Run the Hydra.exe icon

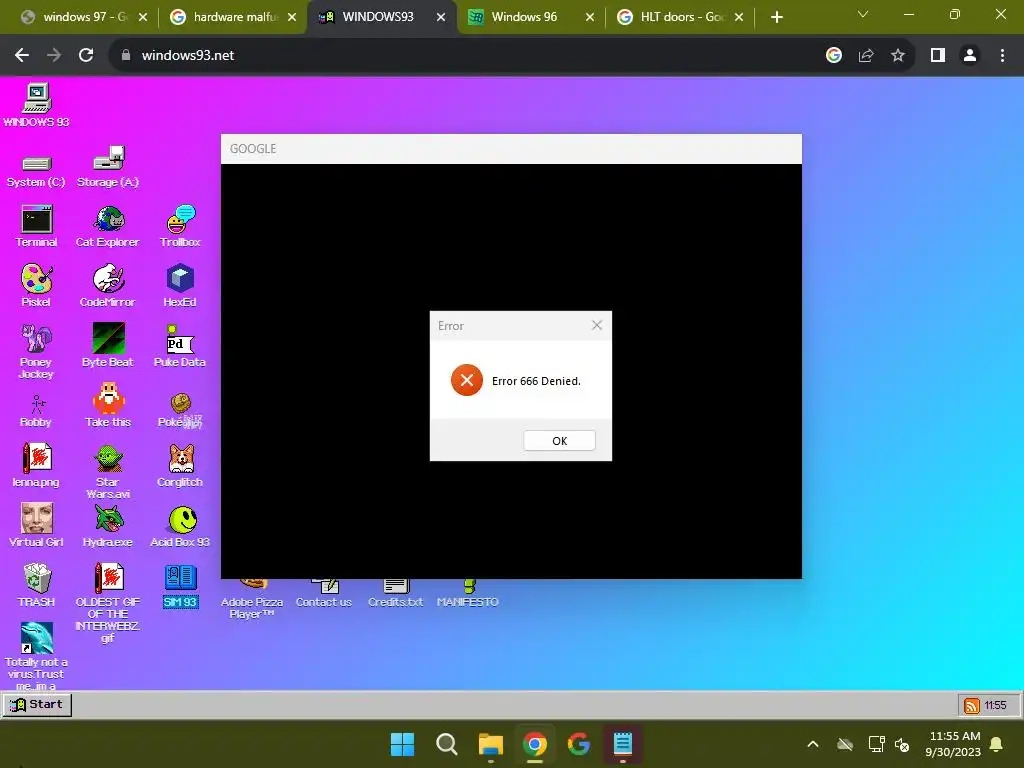pyautogui.click(x=108, y=525)
